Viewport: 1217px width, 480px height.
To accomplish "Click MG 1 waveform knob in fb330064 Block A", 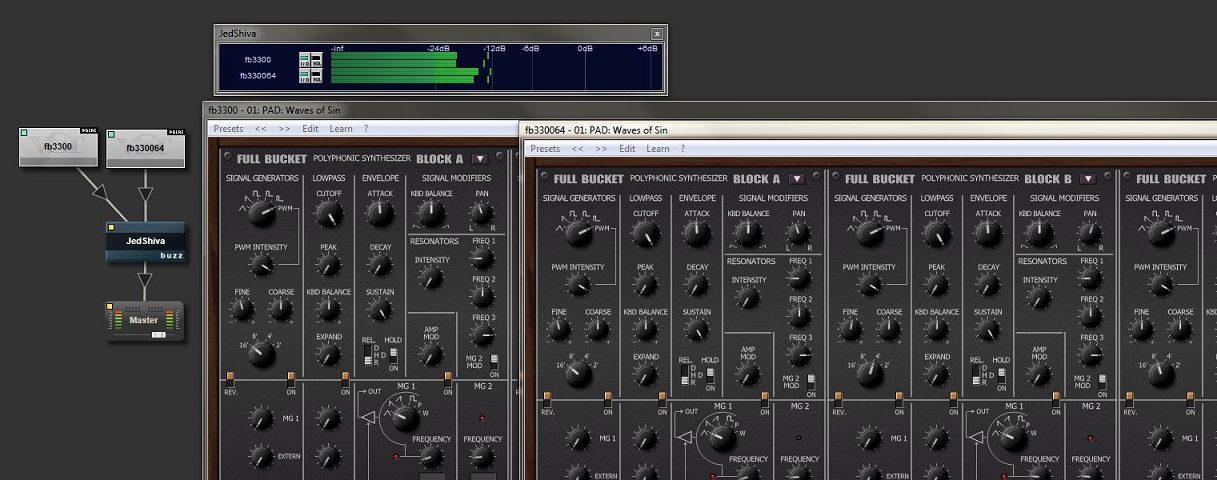I will tap(721, 439).
